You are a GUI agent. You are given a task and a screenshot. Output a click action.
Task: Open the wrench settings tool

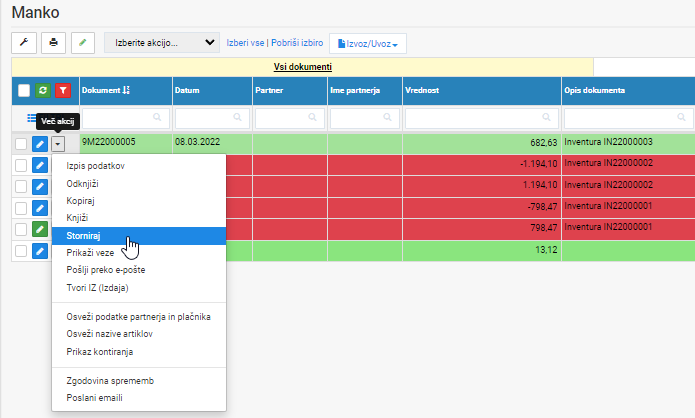[x=24, y=43]
